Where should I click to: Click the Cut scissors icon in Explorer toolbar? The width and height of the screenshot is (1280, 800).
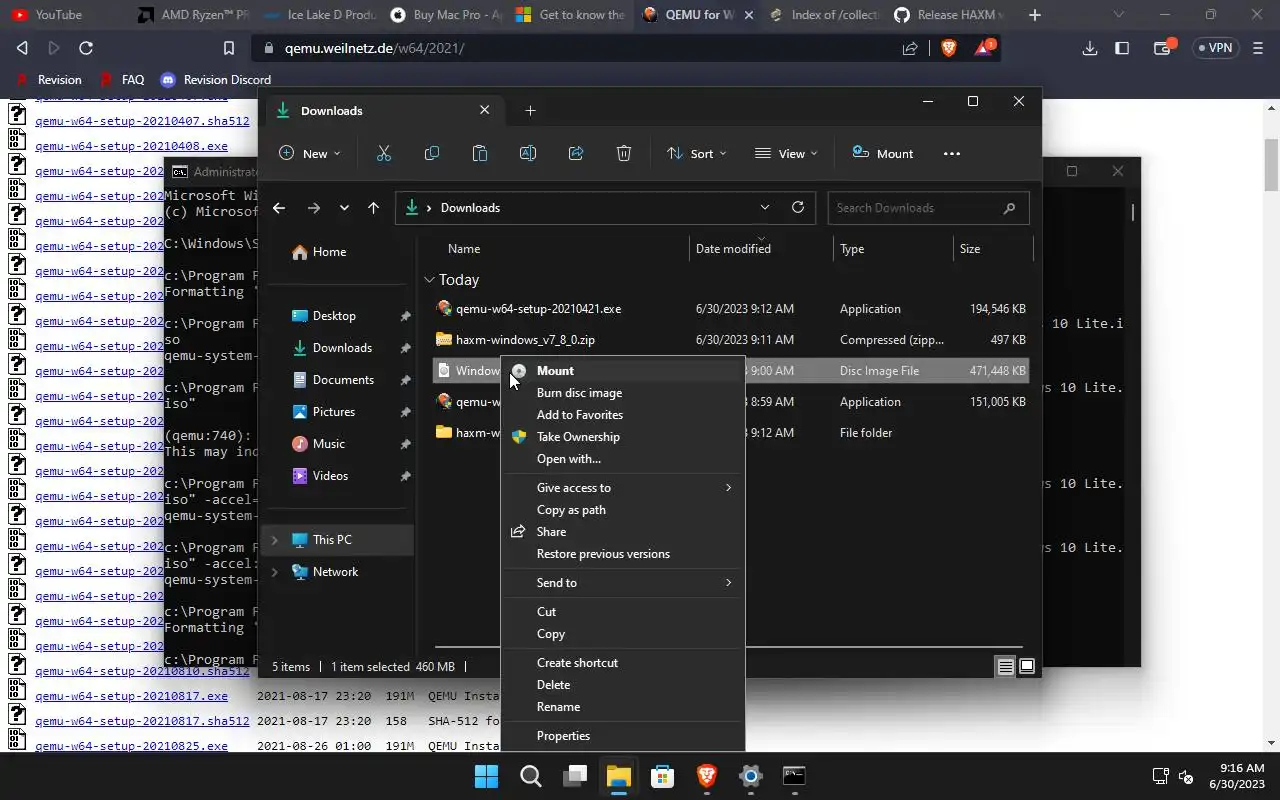tap(384, 153)
